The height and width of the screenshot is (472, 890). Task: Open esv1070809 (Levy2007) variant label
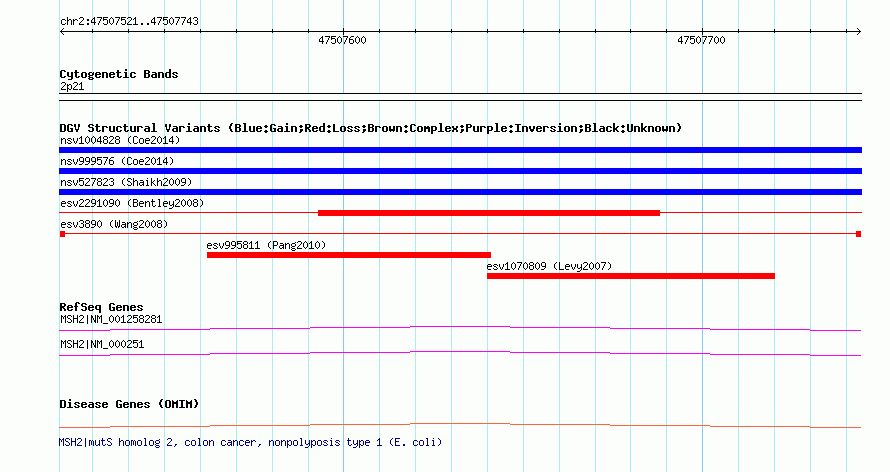coord(549,266)
